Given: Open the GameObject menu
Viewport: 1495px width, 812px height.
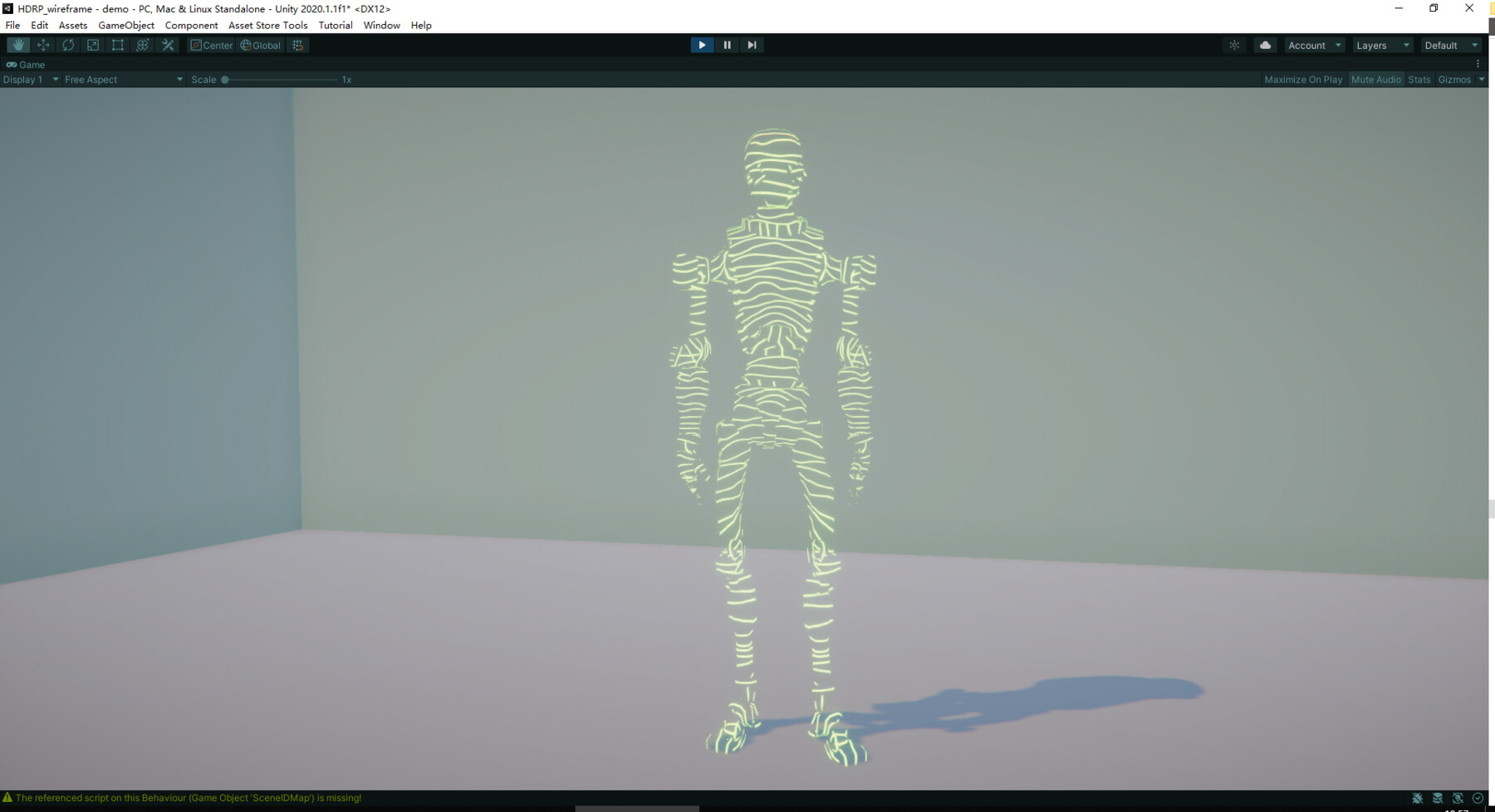Looking at the screenshot, I should pyautogui.click(x=125, y=25).
